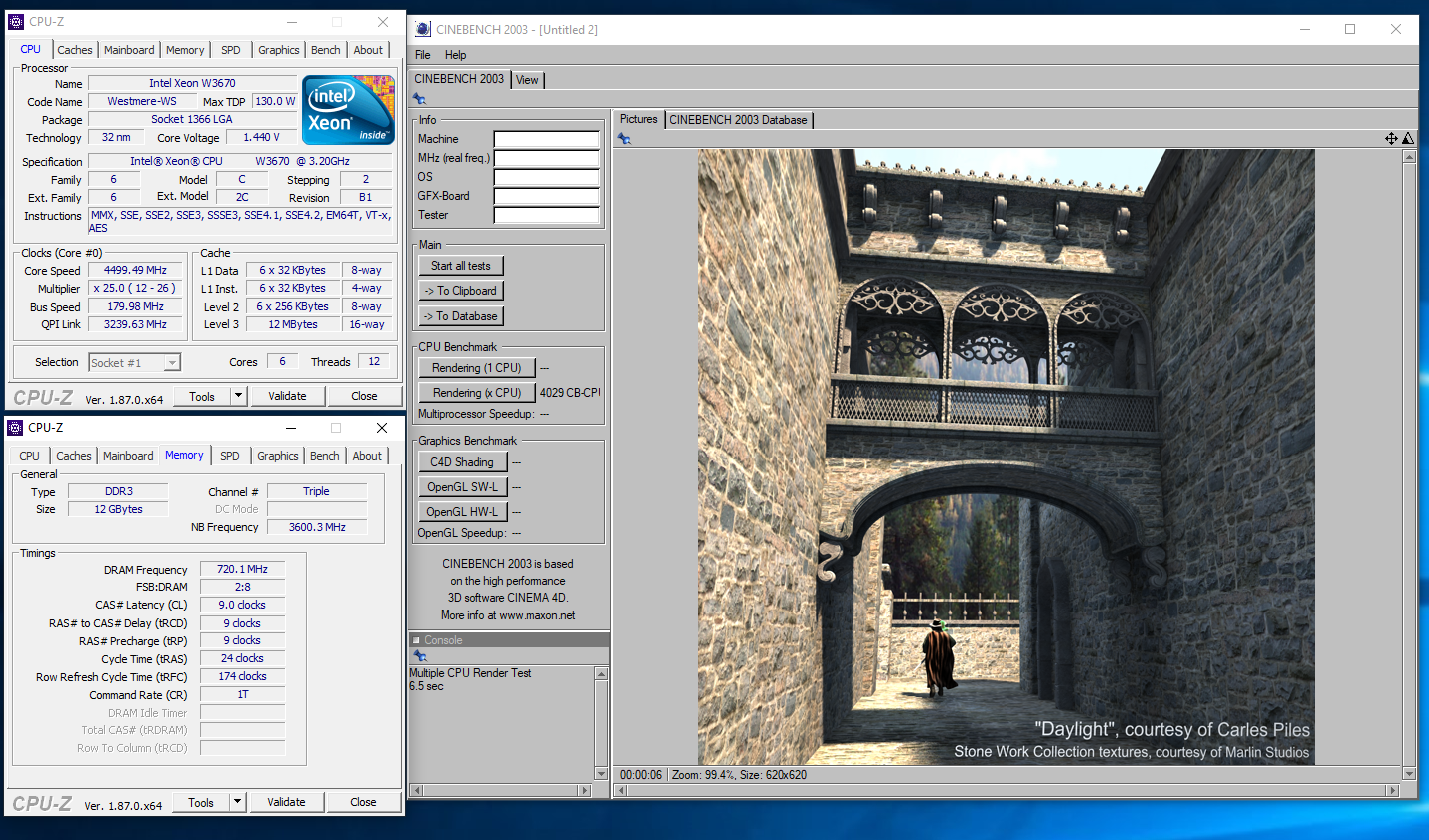
Task: Start Rendering (x CPU) benchmark
Action: click(477, 393)
